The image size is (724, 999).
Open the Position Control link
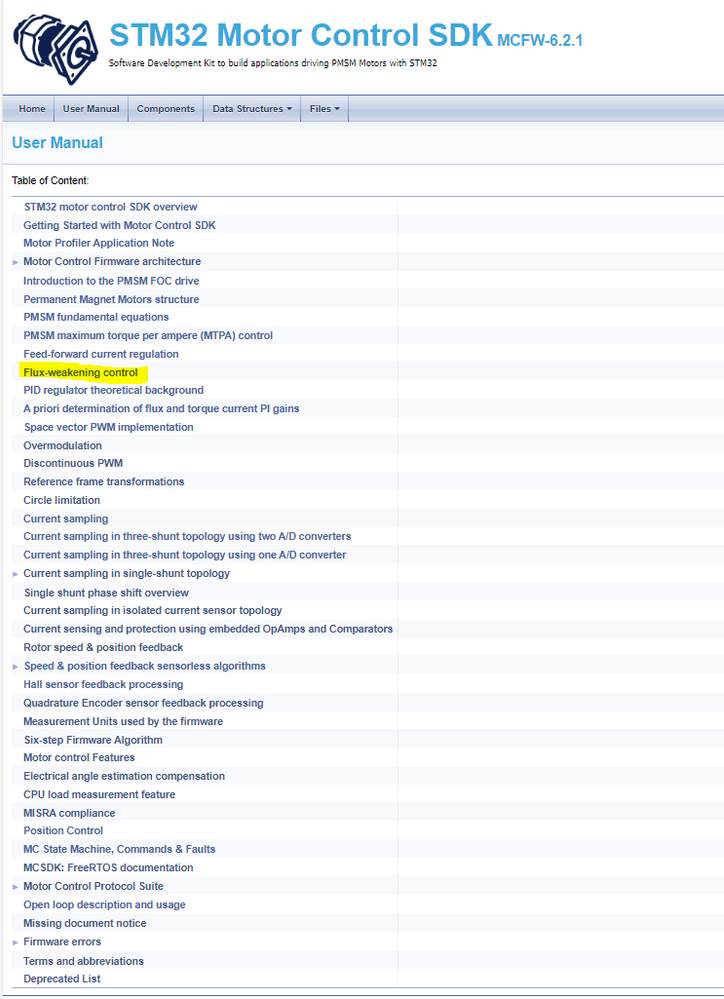[x=63, y=831]
